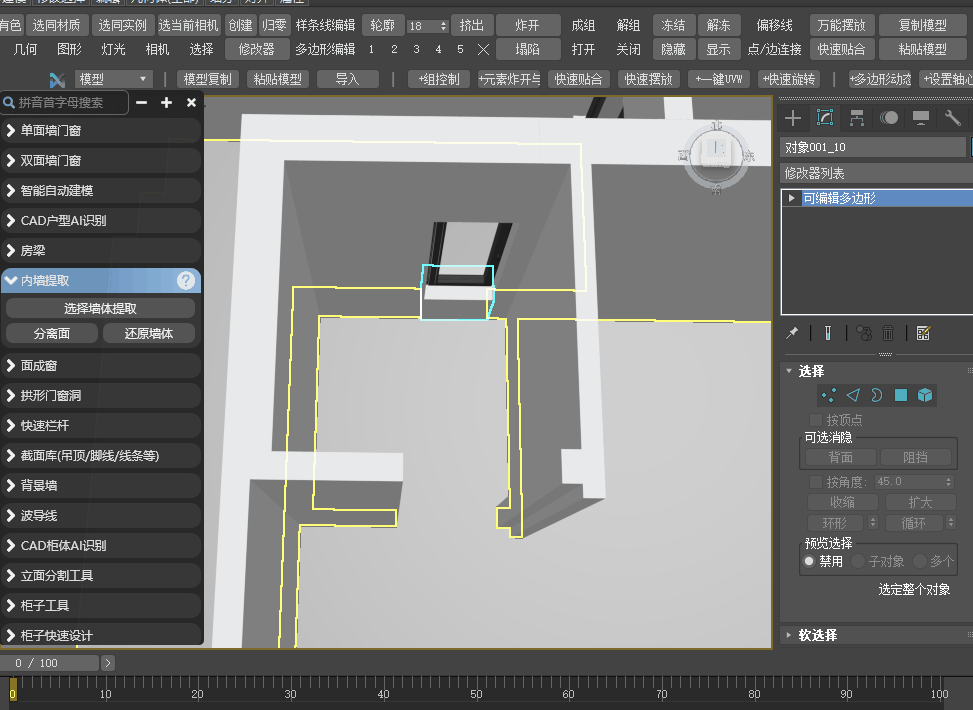The image size is (973, 710).
Task: Select Vertex sub-object level icon
Action: (828, 395)
